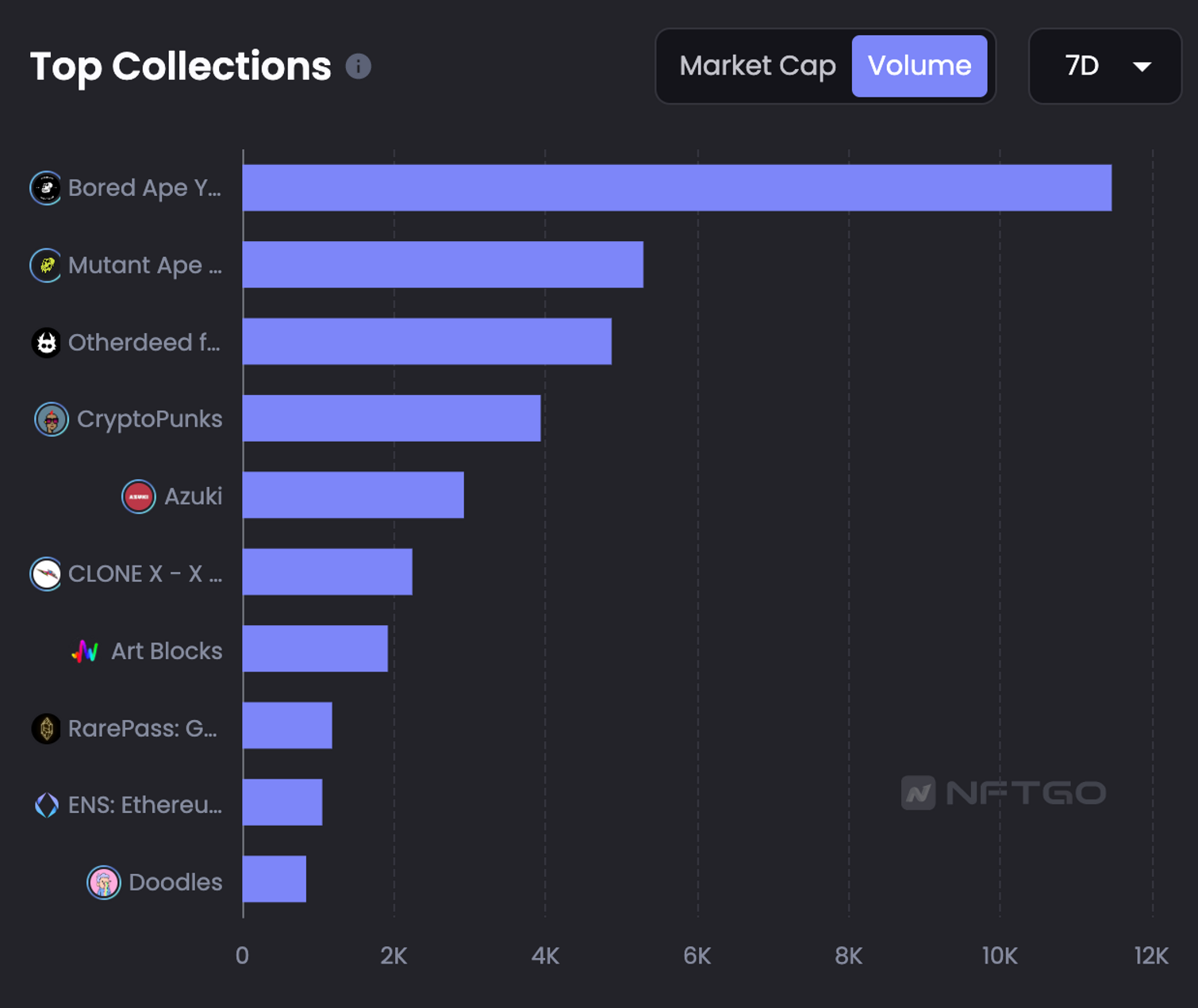The image size is (1198, 1008).
Task: Click the Bored Ape volume bar
Action: tap(676, 188)
